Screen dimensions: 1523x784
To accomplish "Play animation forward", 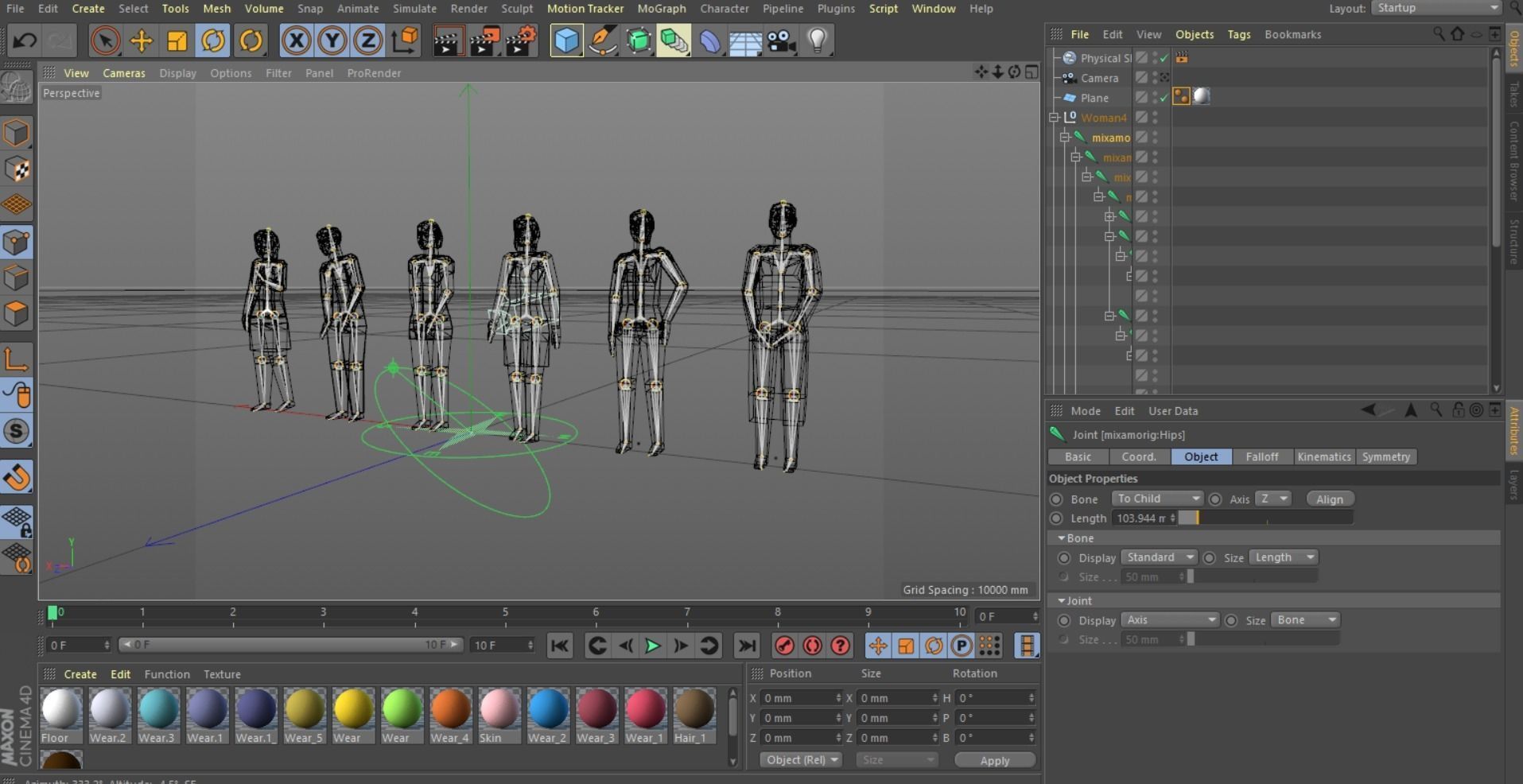I will click(x=652, y=646).
